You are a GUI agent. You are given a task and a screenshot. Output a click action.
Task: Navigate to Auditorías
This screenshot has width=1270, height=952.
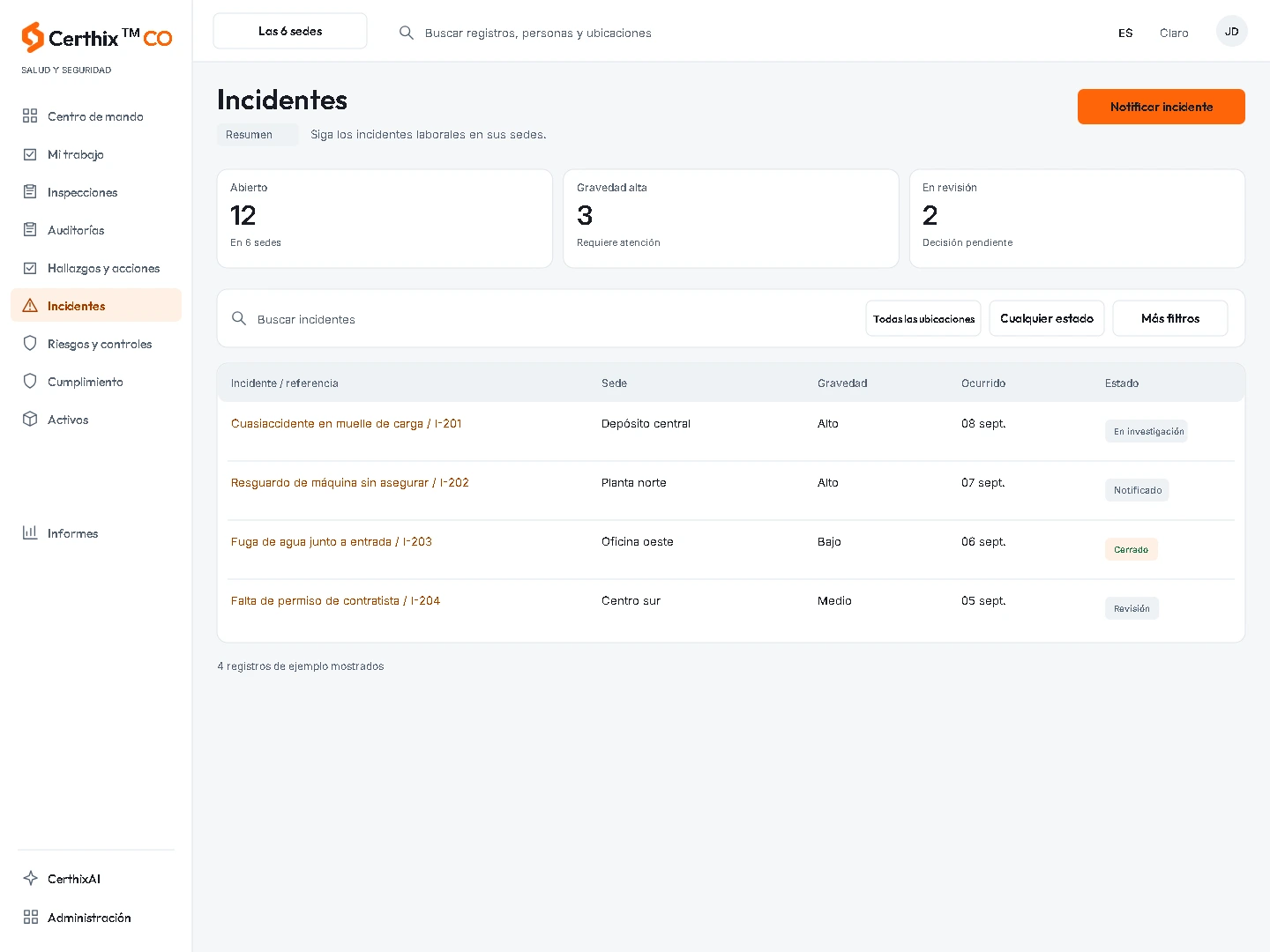(96, 230)
